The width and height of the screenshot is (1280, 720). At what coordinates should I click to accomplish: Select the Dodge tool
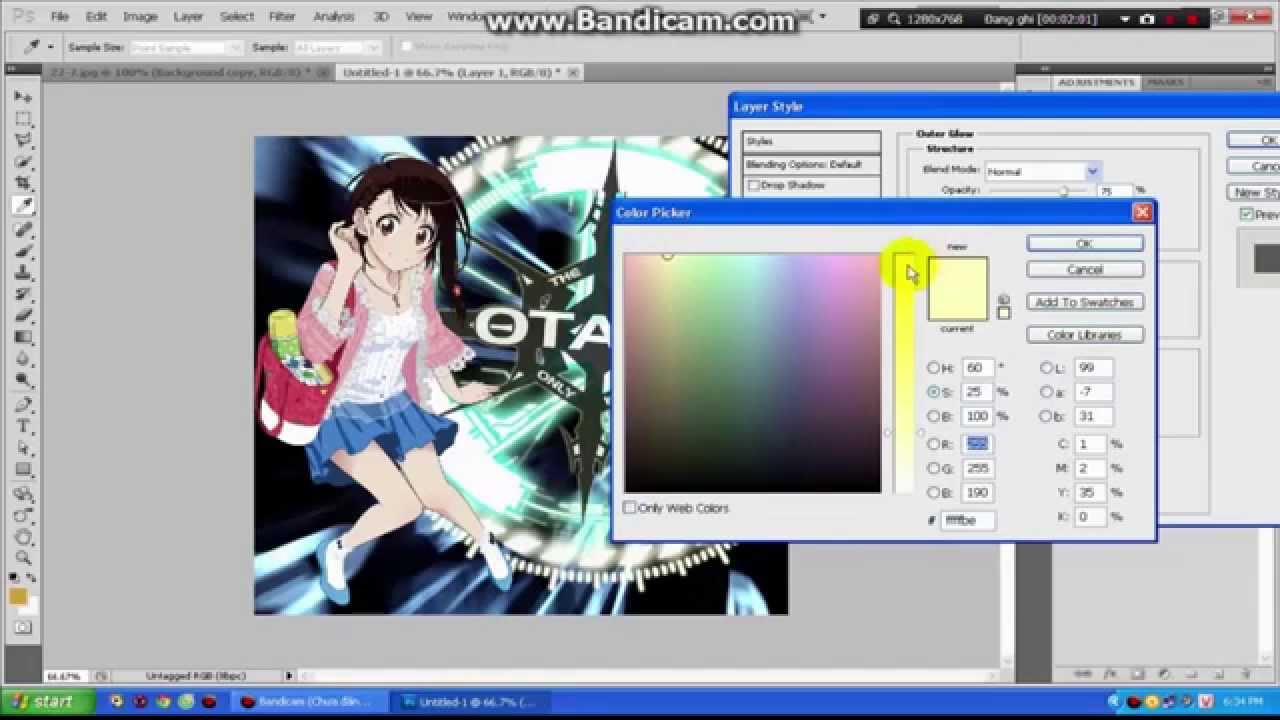(x=22, y=381)
